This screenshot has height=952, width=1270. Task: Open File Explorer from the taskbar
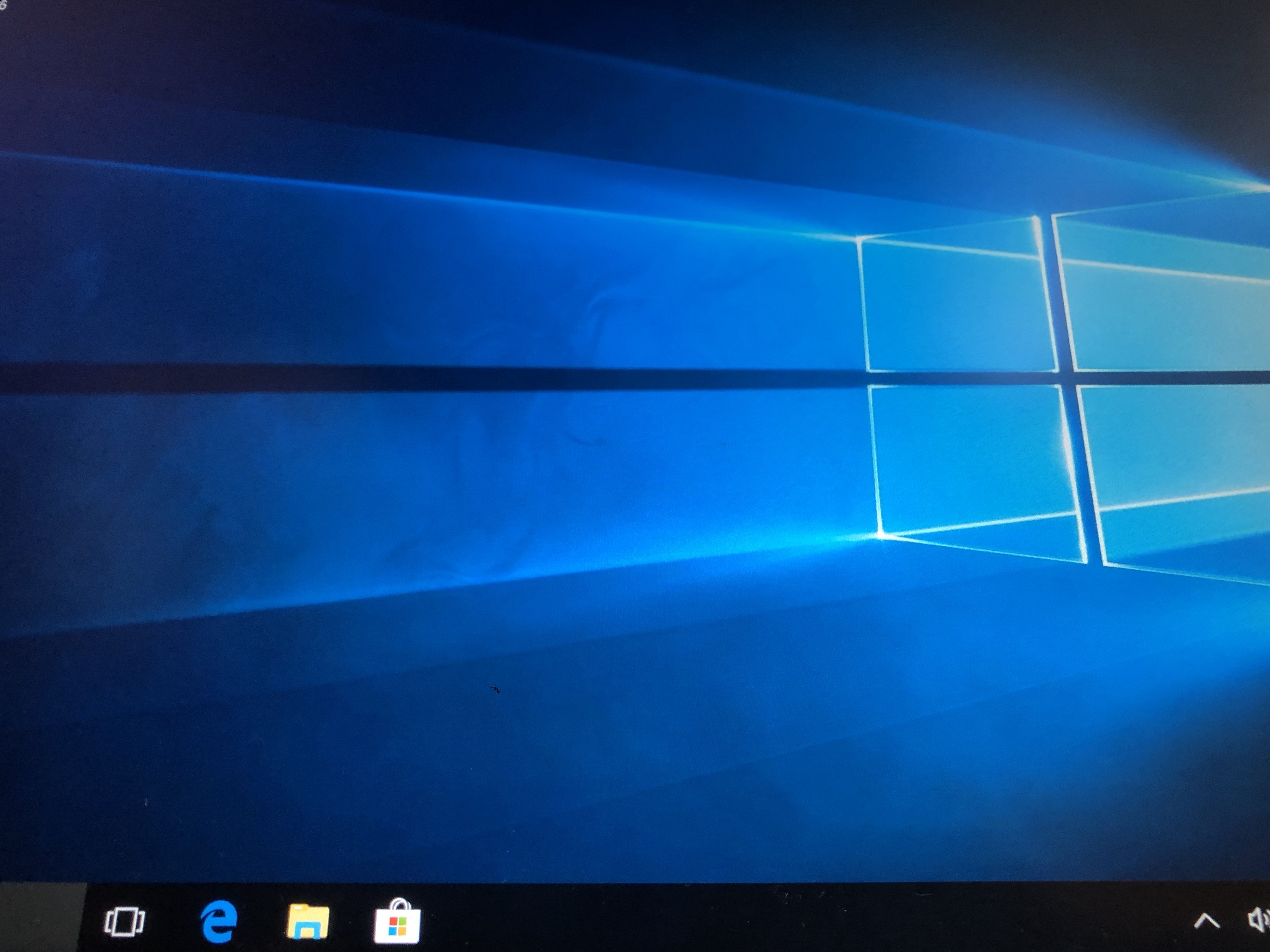point(308,921)
